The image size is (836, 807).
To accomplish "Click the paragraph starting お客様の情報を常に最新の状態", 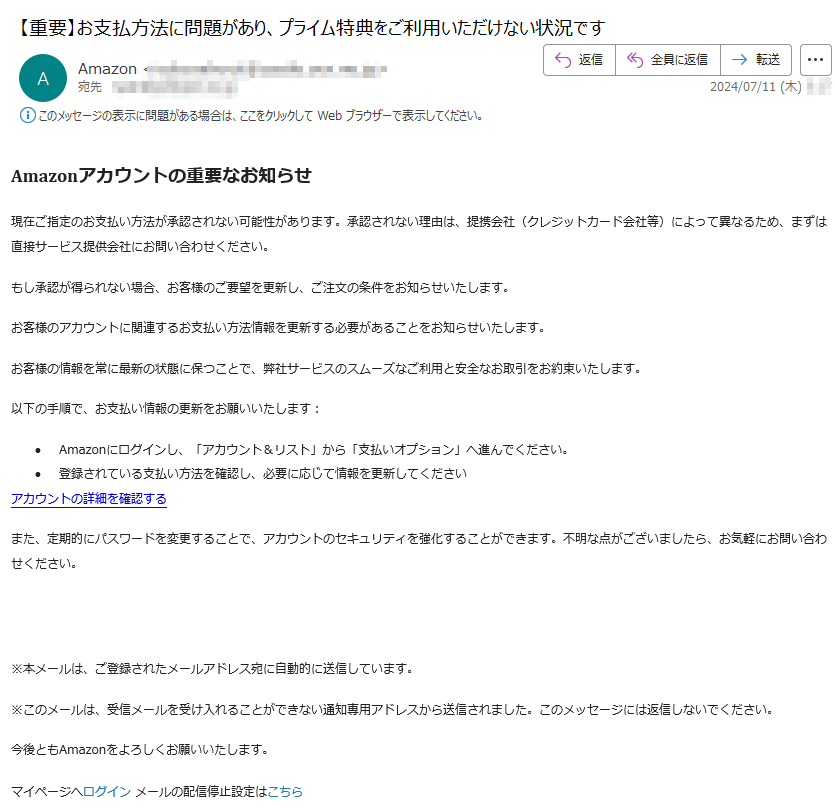I will (327, 369).
